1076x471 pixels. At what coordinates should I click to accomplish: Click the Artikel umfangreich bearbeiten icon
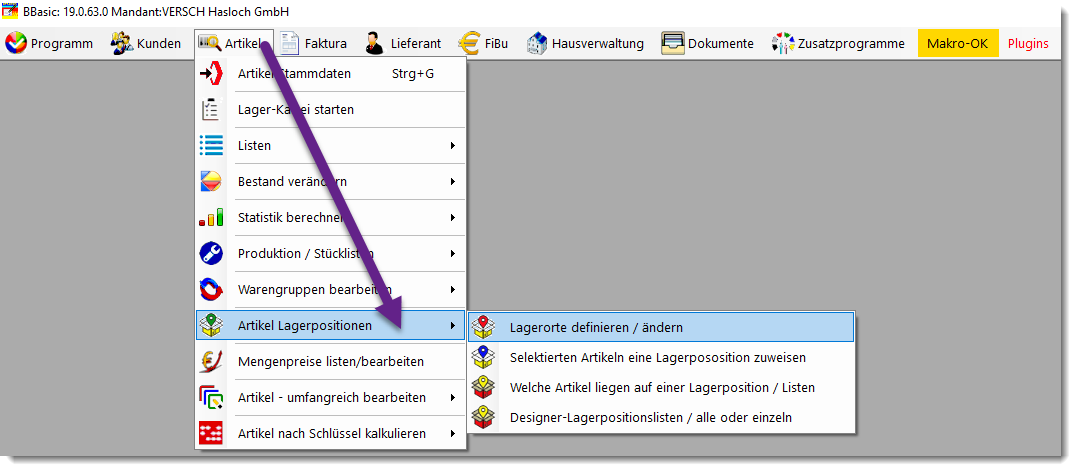[211, 398]
